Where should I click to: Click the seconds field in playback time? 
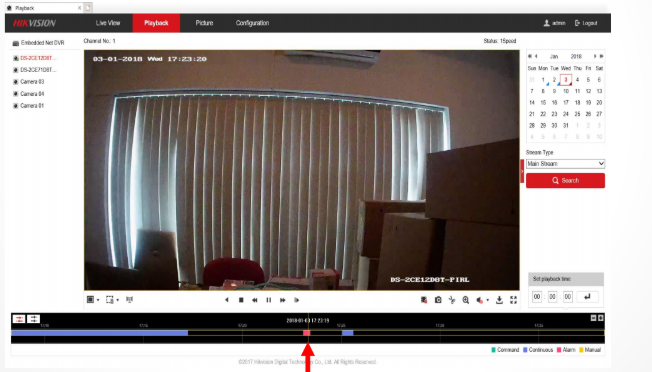pos(568,297)
